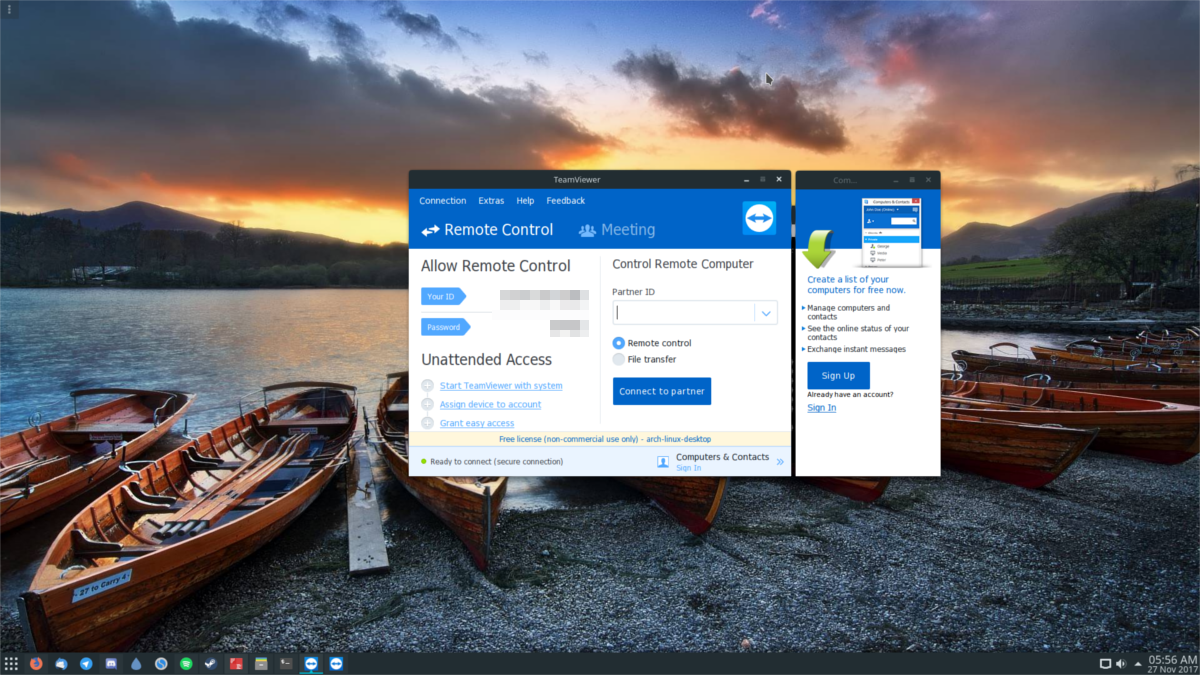The width and height of the screenshot is (1200, 675).
Task: Open the volume control in tray
Action: [x=1120, y=664]
